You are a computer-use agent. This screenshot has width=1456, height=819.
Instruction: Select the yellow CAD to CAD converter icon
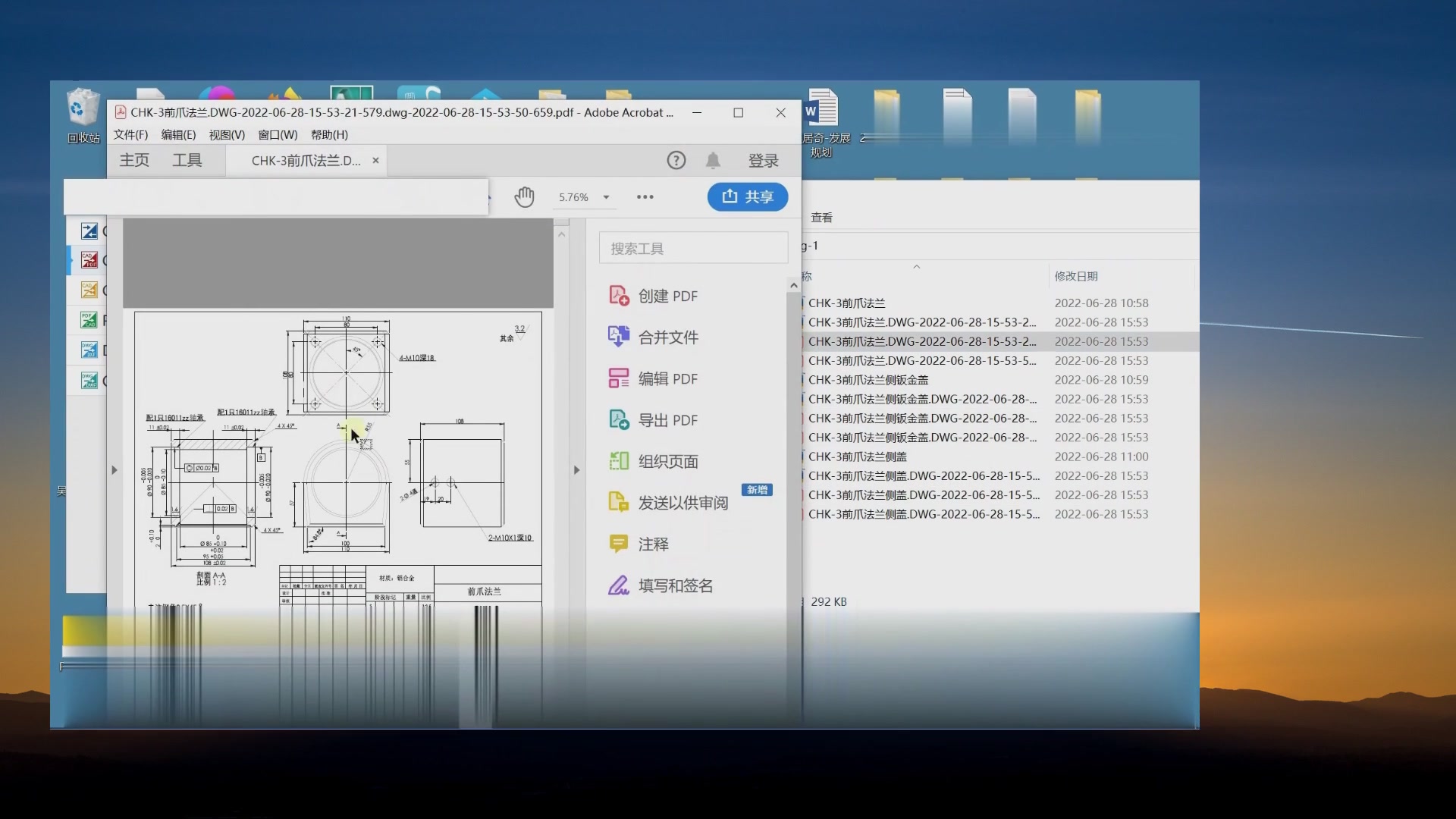(x=89, y=290)
